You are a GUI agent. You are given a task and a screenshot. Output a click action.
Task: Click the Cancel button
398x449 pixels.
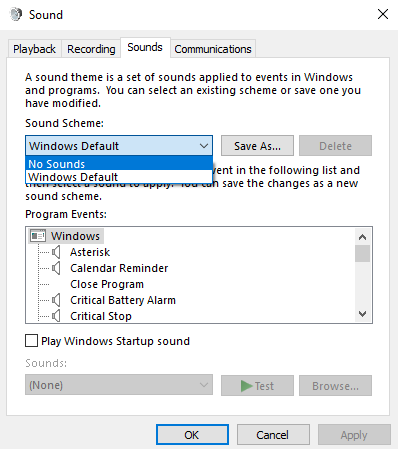coord(273,435)
